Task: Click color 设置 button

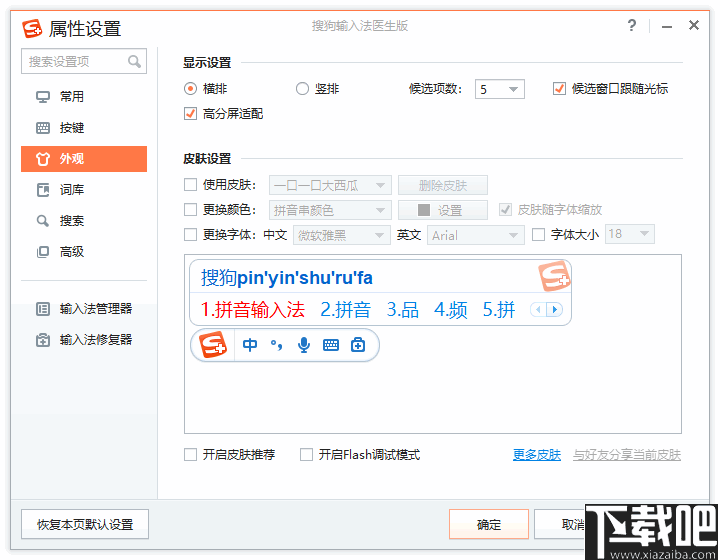Action: point(443,210)
